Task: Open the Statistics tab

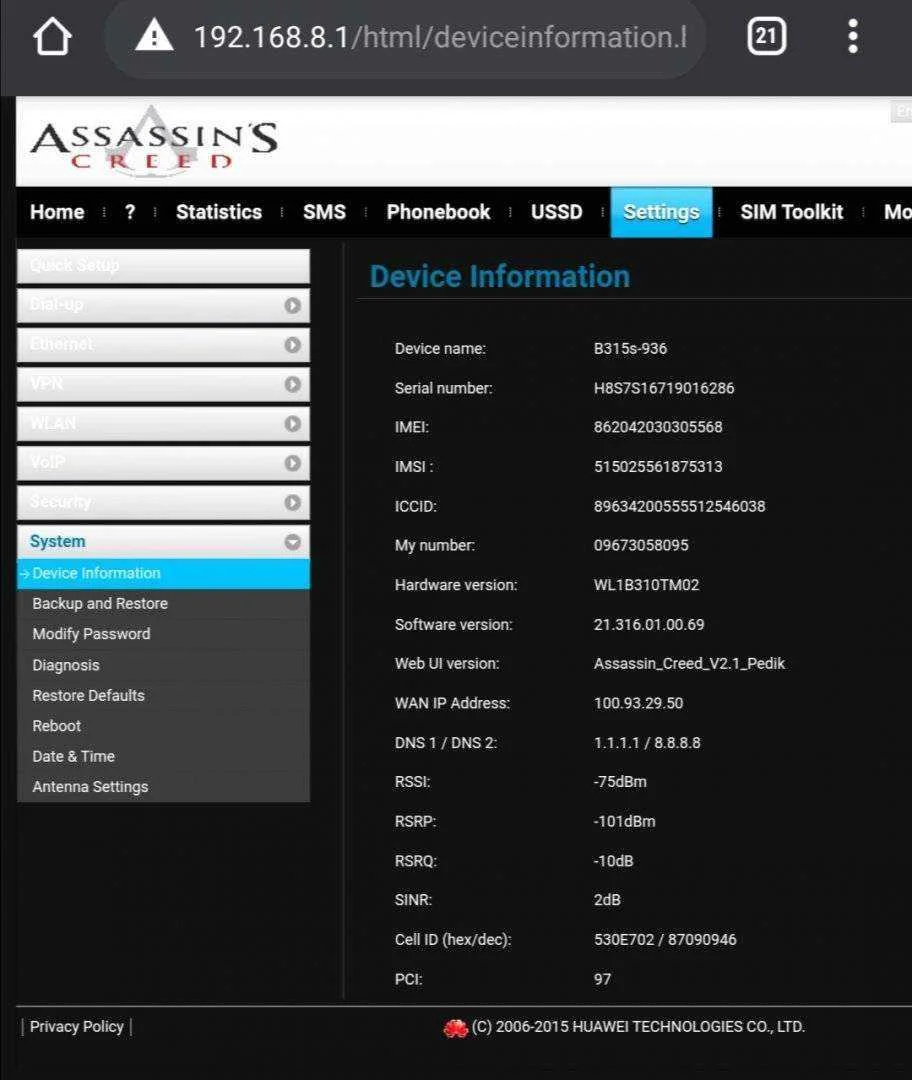Action: click(x=219, y=211)
